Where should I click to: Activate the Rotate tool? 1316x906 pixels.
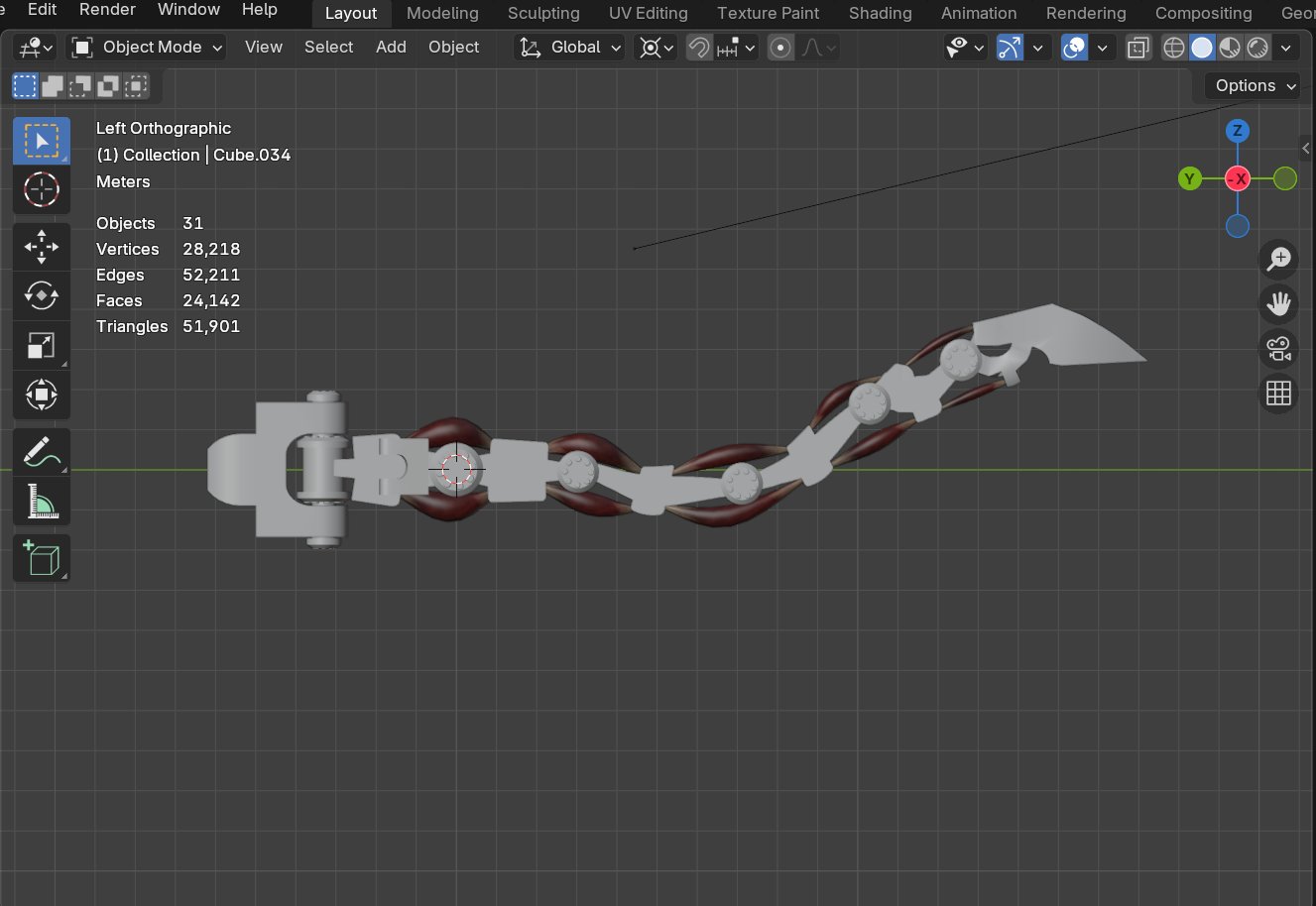[41, 295]
